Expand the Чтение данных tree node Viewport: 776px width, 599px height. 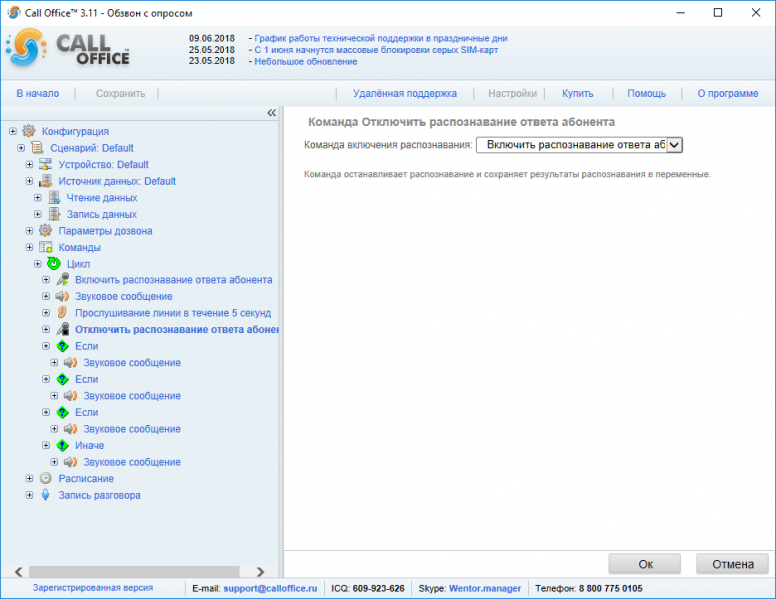[38, 198]
